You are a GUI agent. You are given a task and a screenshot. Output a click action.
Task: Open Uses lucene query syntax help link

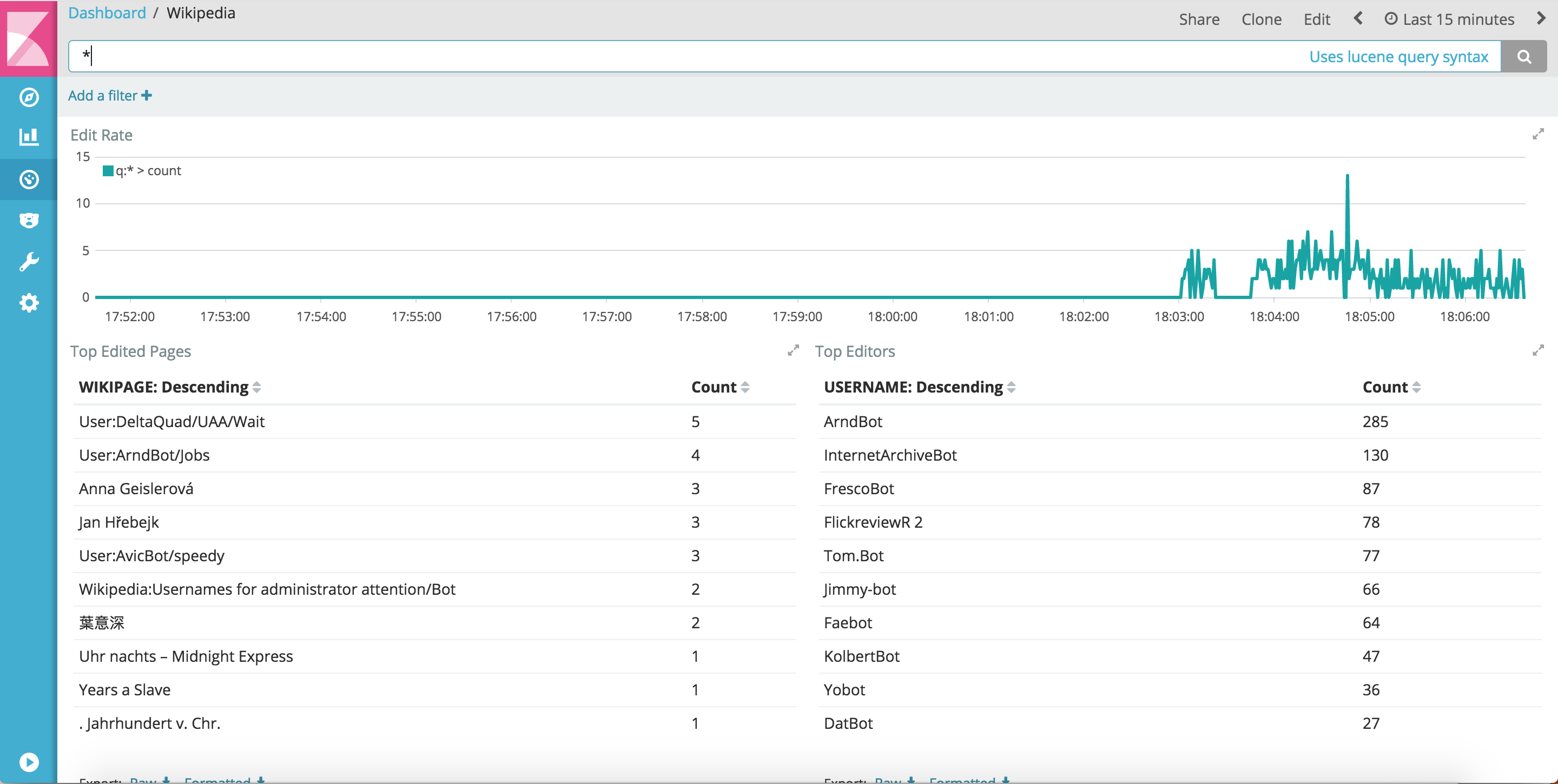[1398, 57]
